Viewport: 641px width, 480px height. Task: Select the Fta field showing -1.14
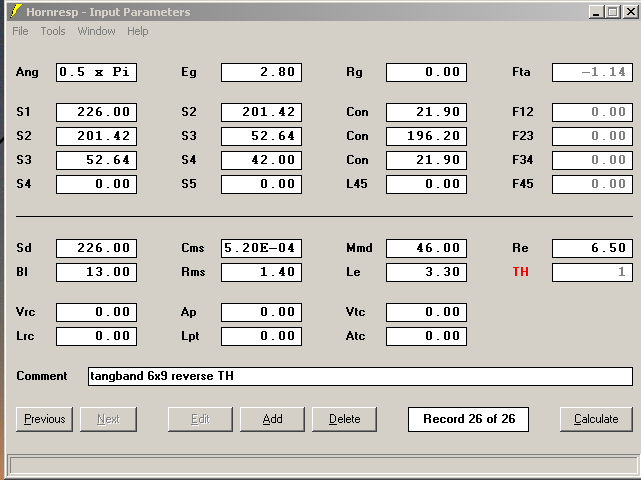[592, 72]
